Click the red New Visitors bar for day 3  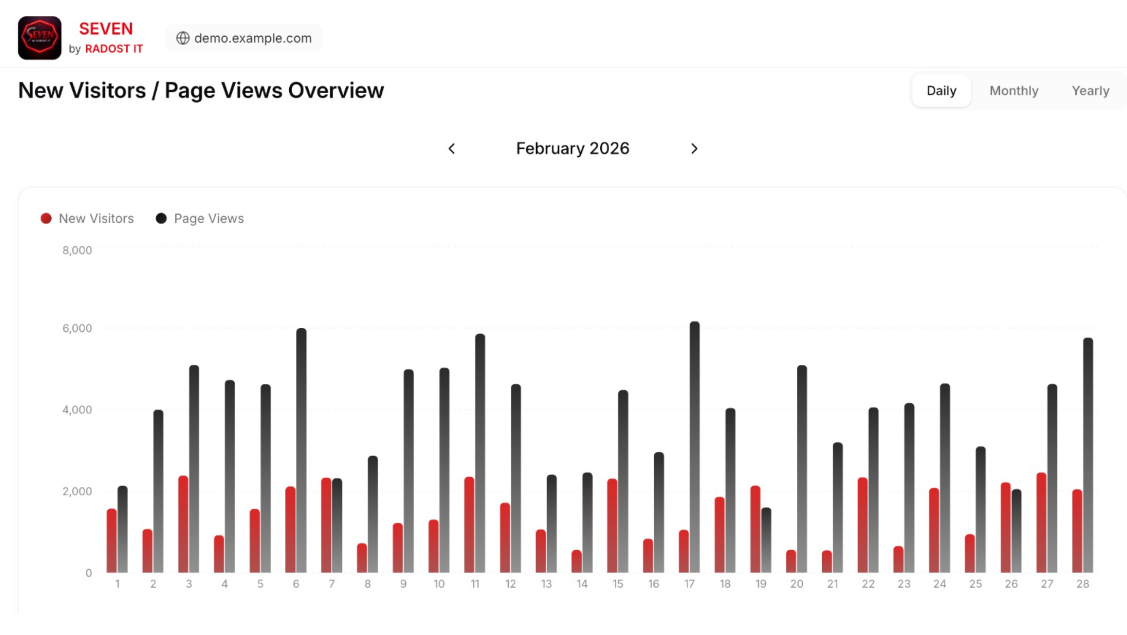(x=183, y=524)
